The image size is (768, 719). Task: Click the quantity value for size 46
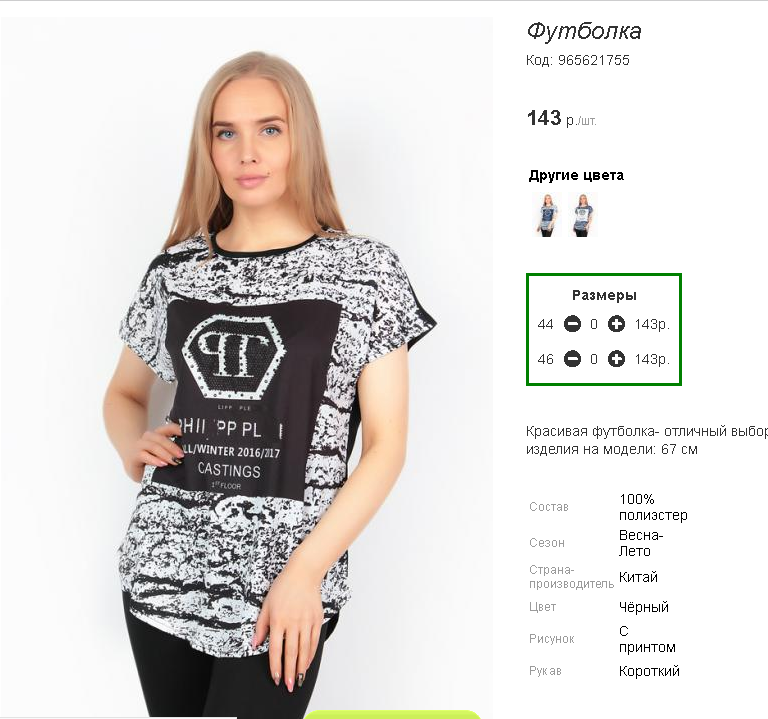(594, 360)
